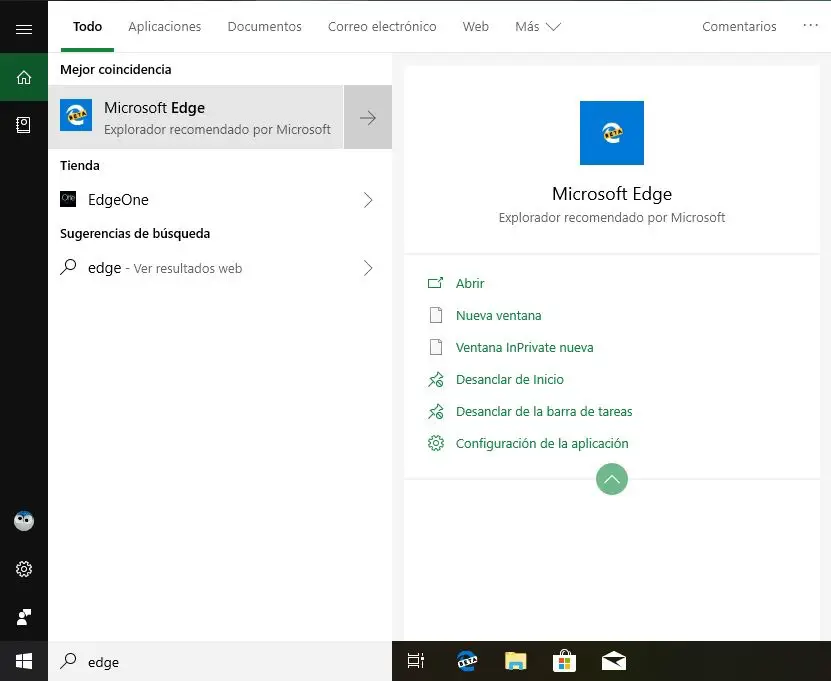Select the Microsoft Edge best match result
The width and height of the screenshot is (831, 681).
(196, 117)
